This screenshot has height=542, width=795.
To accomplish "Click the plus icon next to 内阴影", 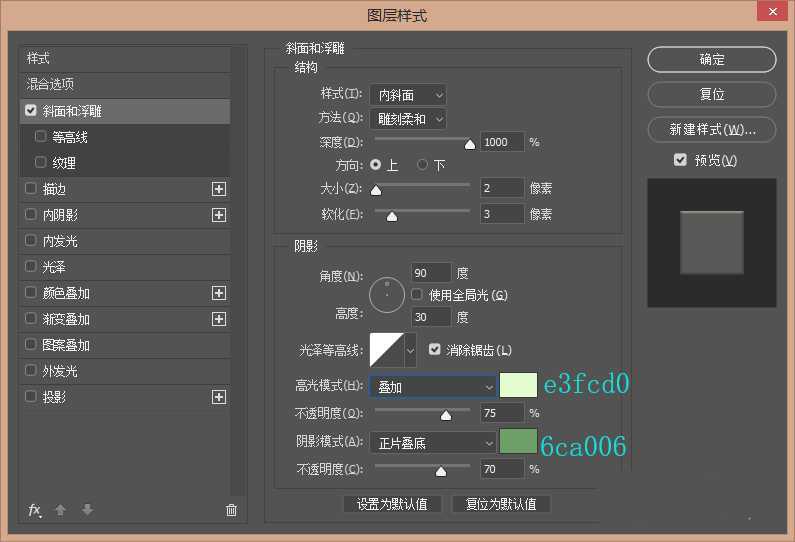I will pos(219,215).
